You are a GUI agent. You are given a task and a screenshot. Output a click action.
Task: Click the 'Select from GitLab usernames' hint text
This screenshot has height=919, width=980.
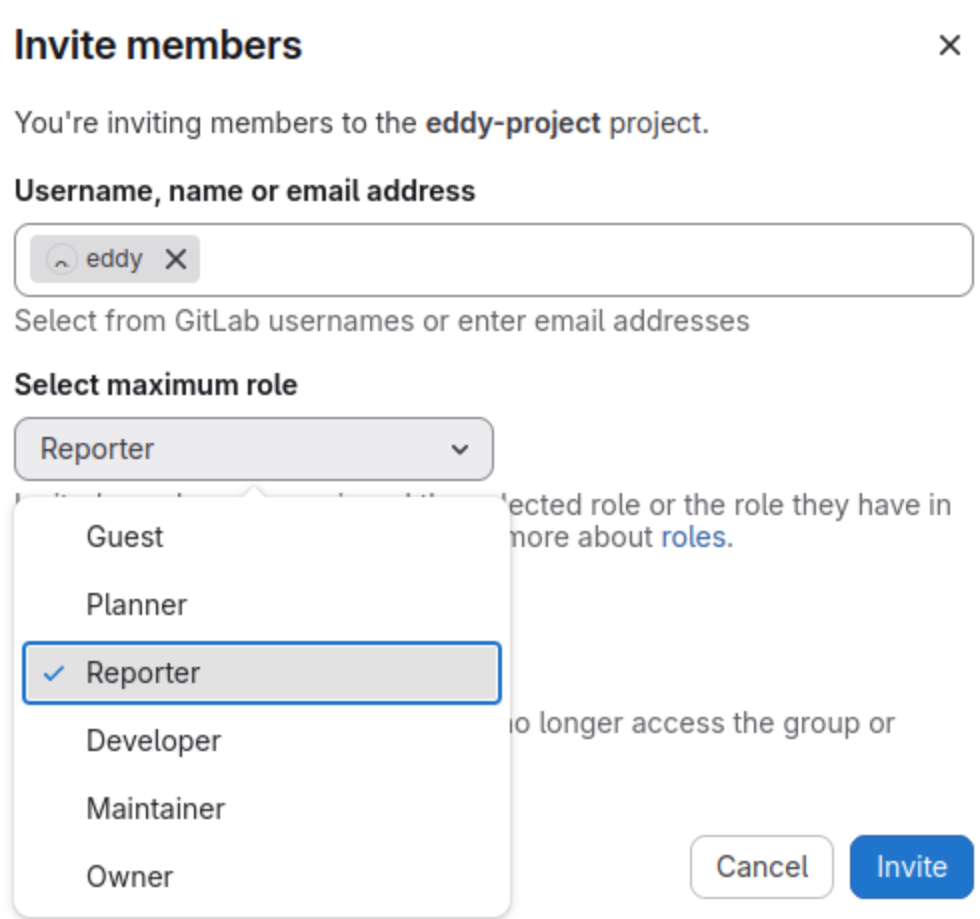point(382,321)
